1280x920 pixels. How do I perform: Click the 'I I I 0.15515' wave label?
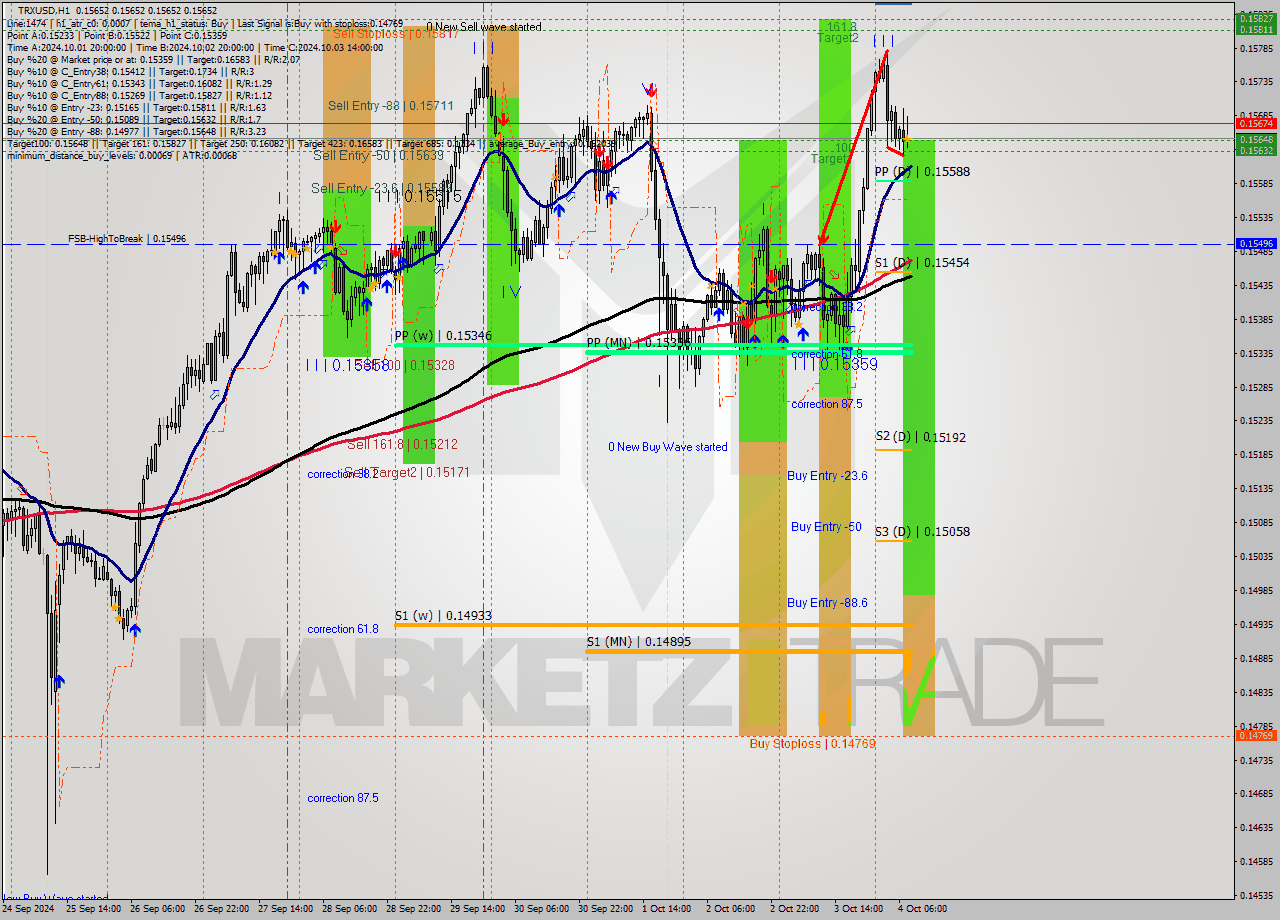coord(419,196)
